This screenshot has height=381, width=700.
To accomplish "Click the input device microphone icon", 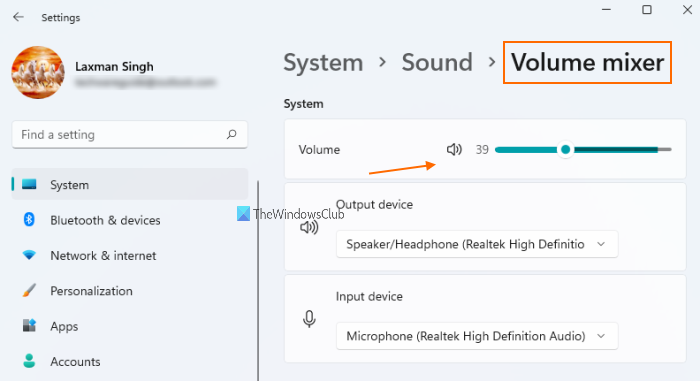I will tap(309, 319).
